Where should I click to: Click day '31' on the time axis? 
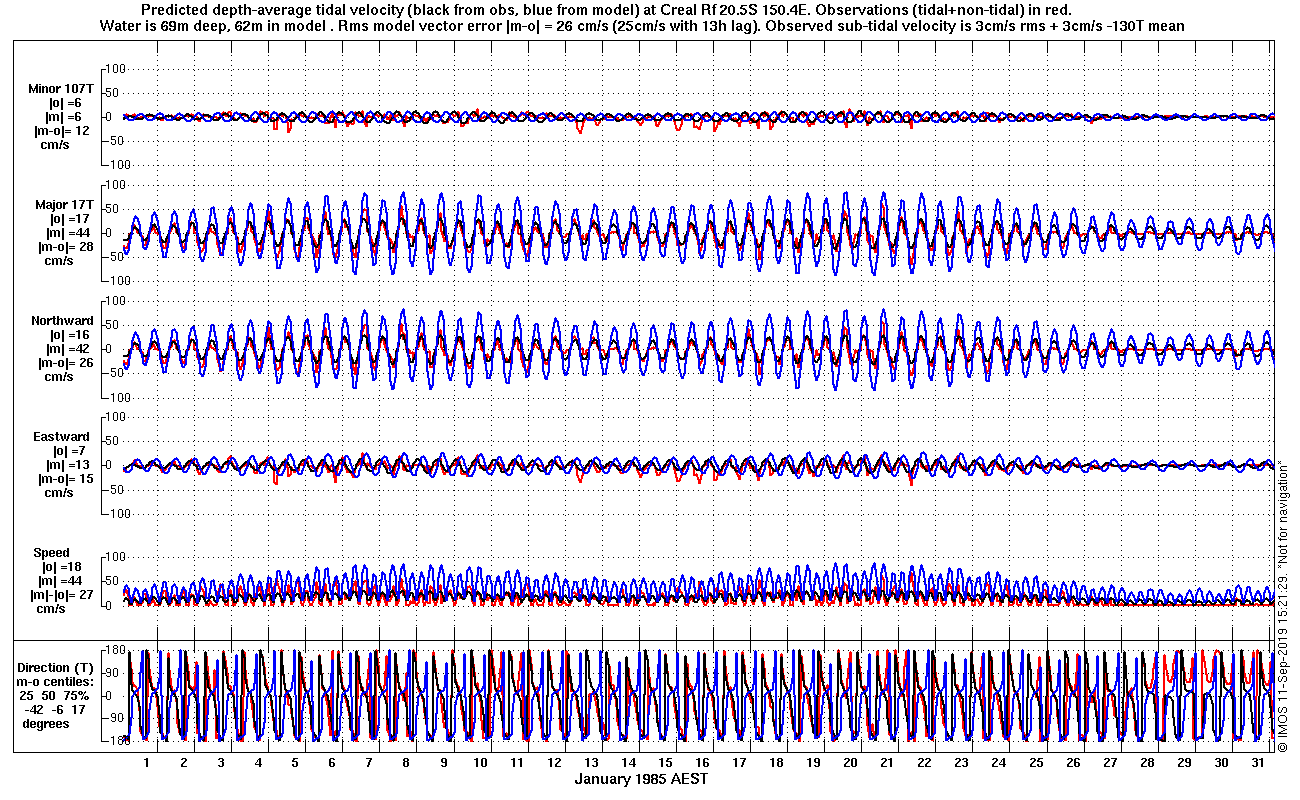tap(1257, 762)
